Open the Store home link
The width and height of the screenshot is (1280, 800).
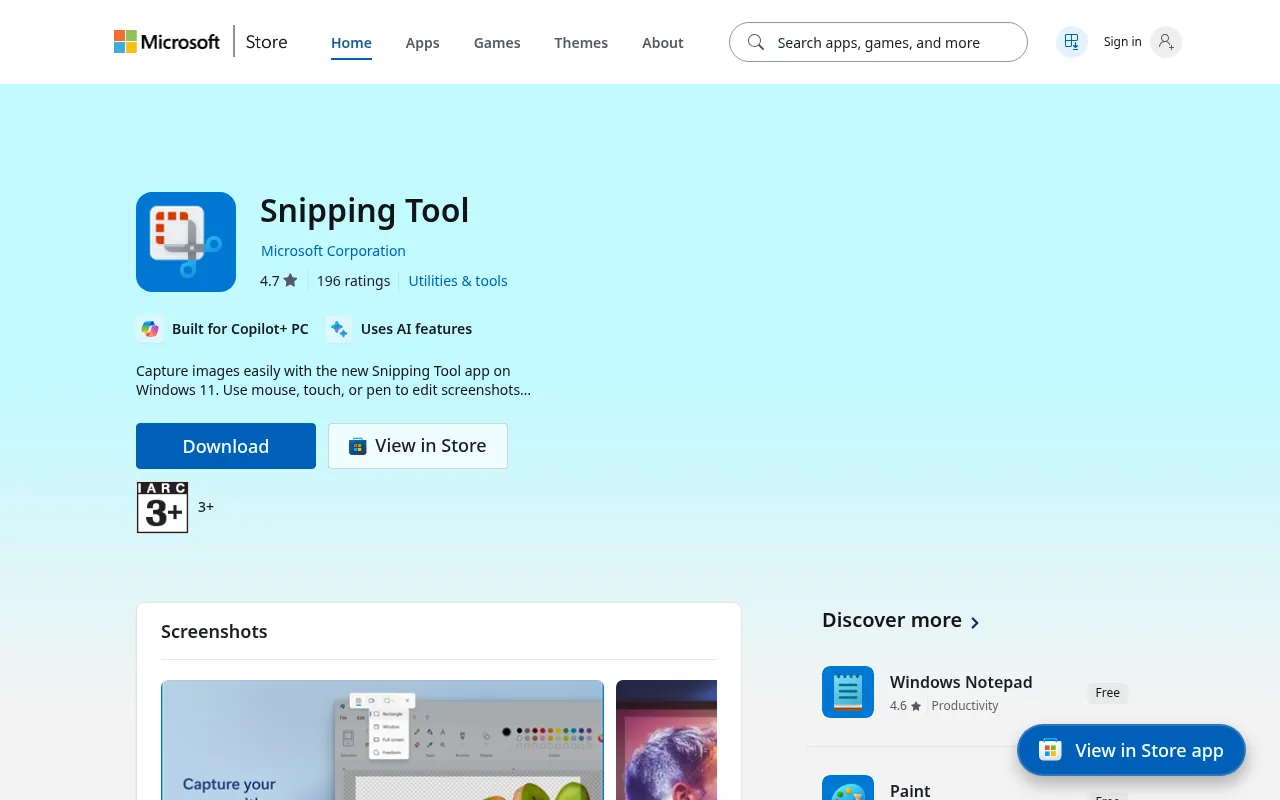[266, 42]
